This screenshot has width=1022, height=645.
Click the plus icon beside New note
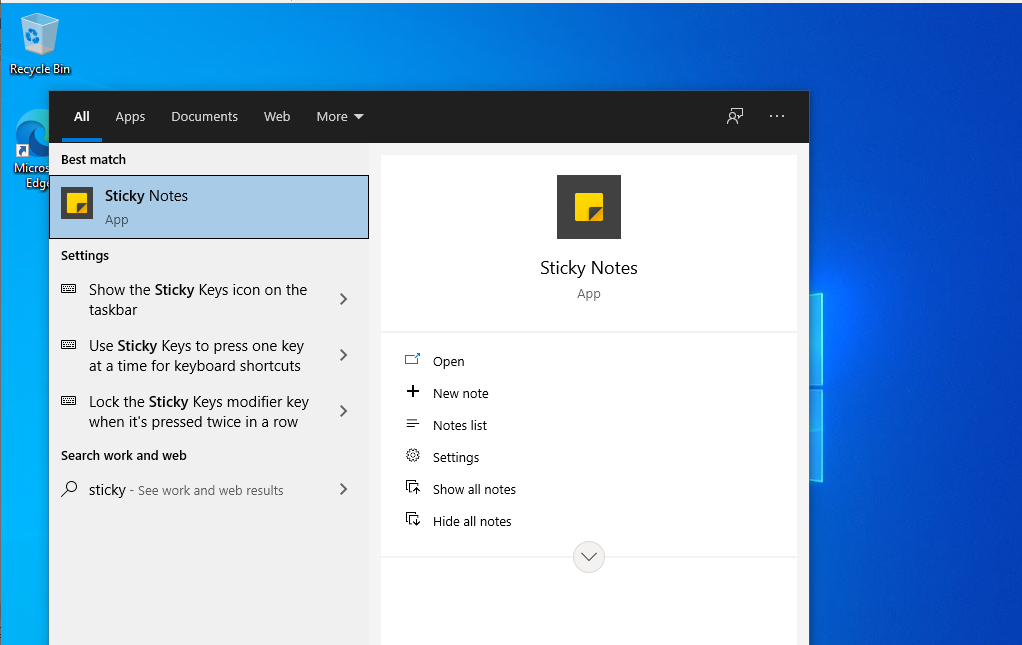tap(413, 391)
